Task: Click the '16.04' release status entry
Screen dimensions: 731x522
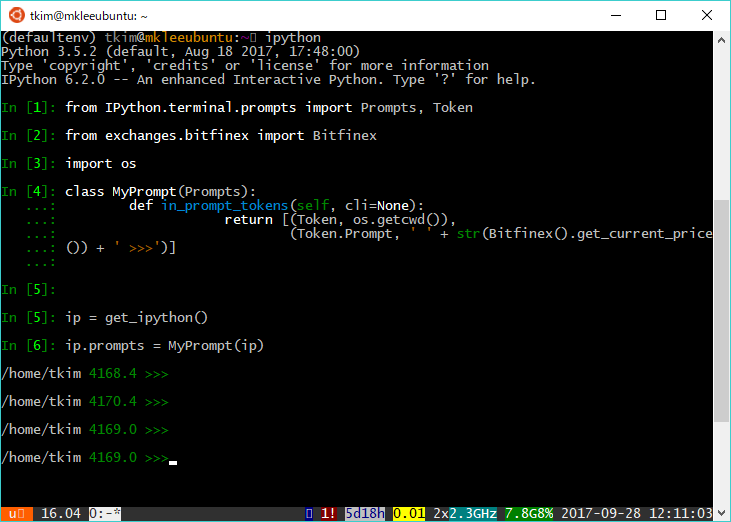Action: pos(61,514)
